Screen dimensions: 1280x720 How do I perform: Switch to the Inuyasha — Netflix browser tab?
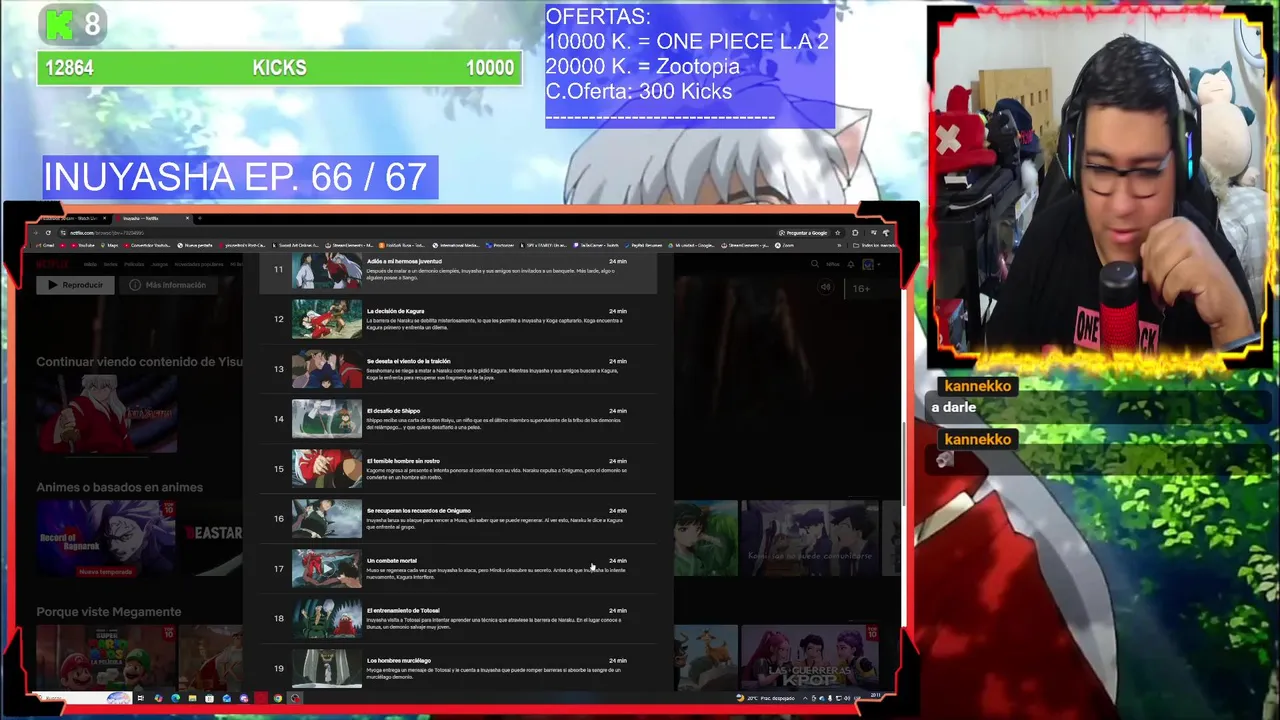coord(154,218)
